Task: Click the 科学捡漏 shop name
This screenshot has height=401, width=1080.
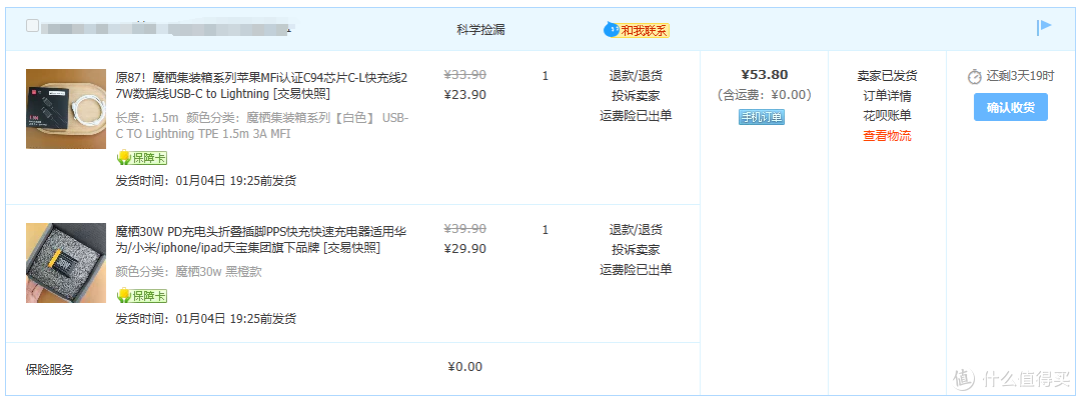Action: 481,30
